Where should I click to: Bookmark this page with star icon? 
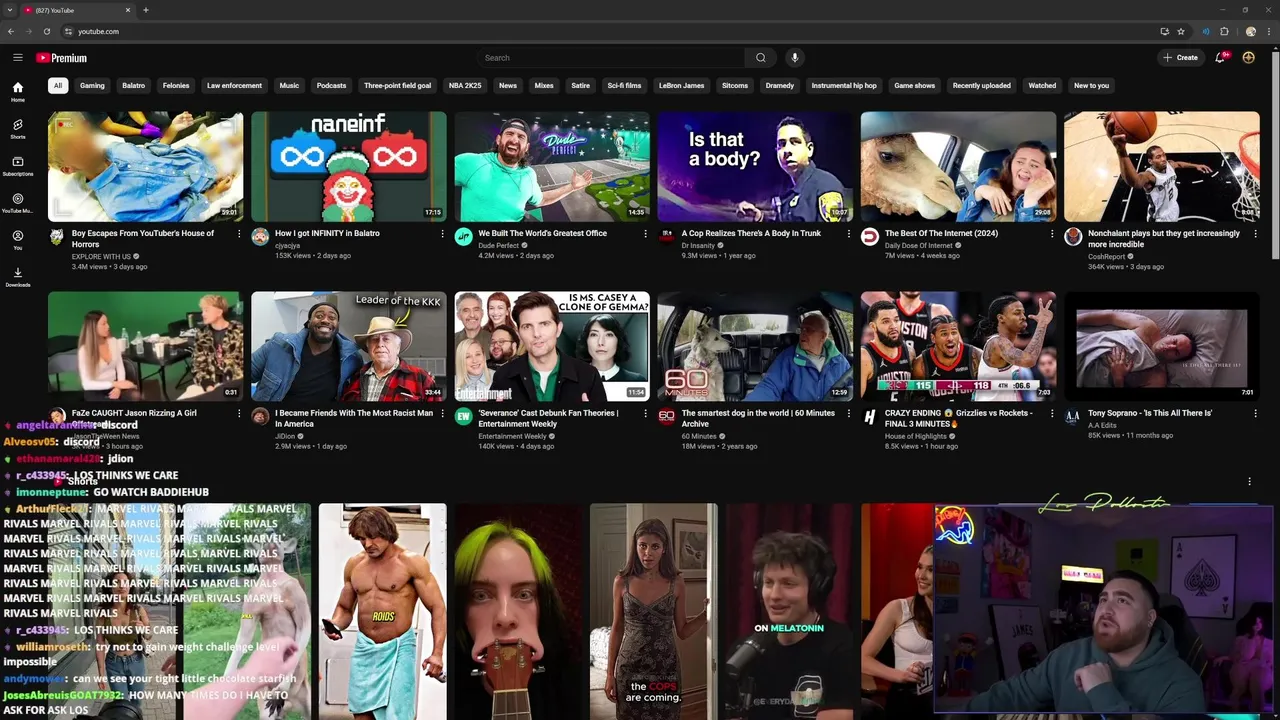(1181, 31)
